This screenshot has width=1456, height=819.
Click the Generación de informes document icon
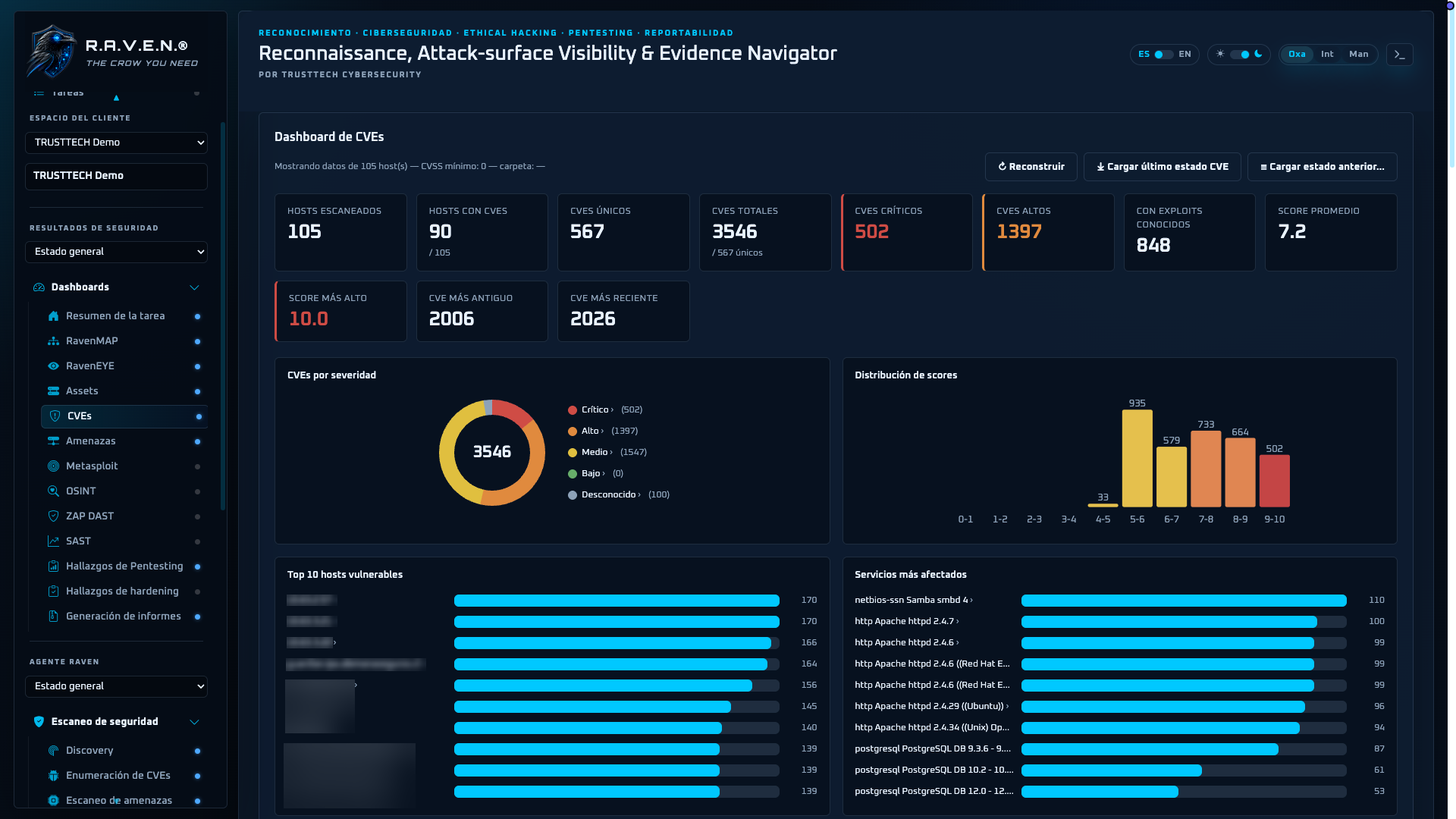pos(53,617)
